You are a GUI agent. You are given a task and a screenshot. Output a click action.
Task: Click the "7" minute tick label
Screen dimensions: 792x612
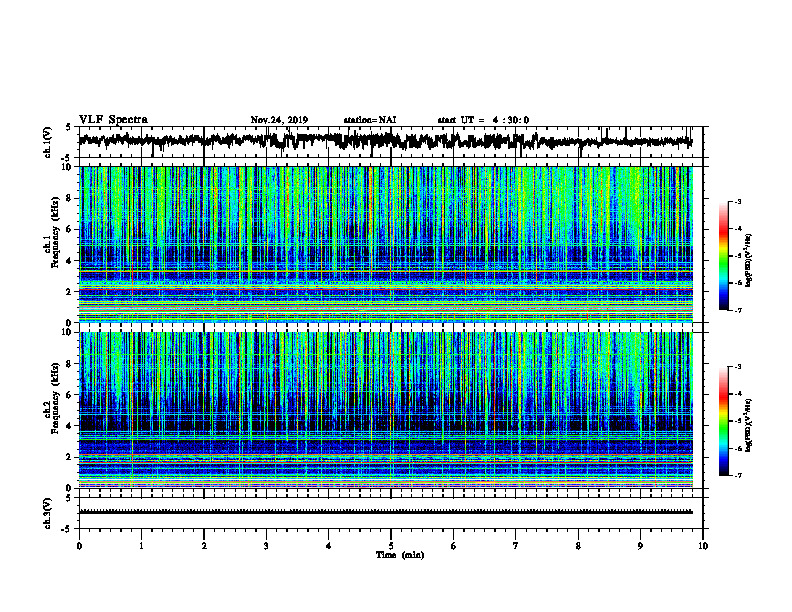point(516,546)
